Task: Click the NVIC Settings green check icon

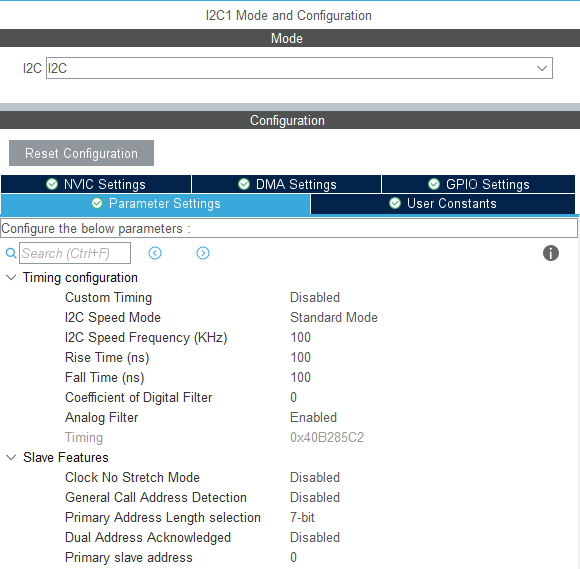Action: (x=52, y=184)
